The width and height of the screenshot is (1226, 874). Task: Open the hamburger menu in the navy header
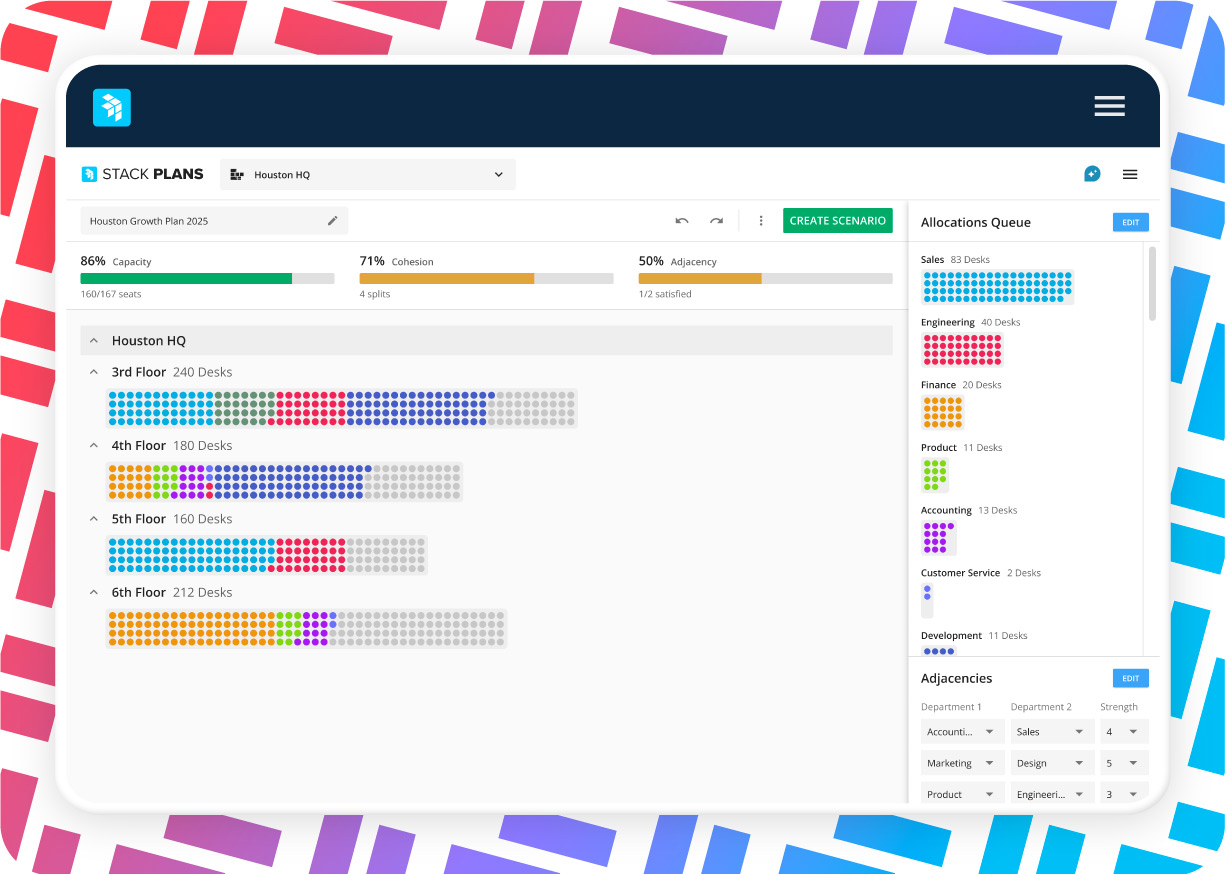1109,106
